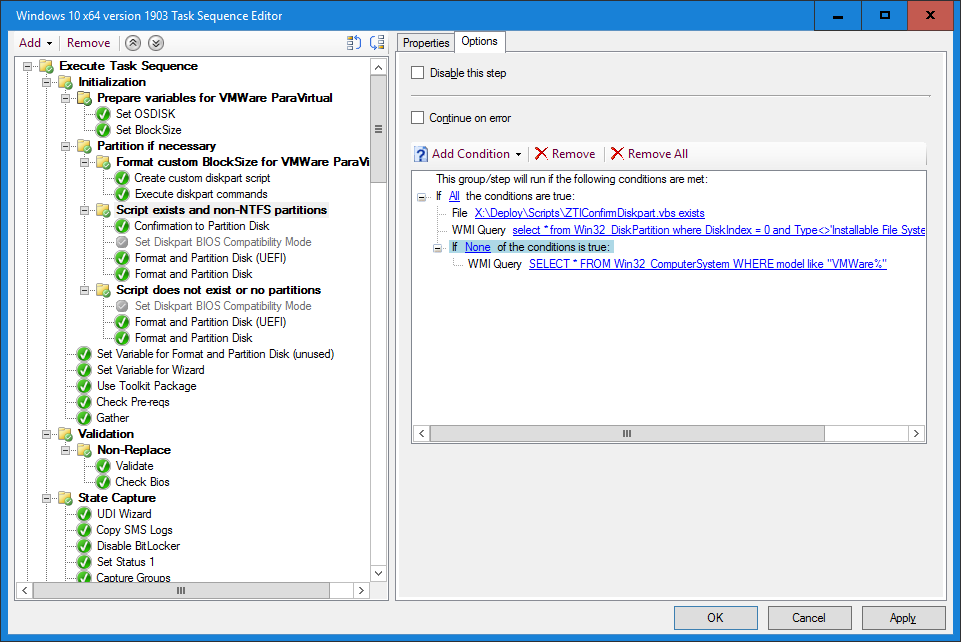The image size is (961, 642).
Task: Click Remove in the conditions toolbar
Action: [564, 154]
